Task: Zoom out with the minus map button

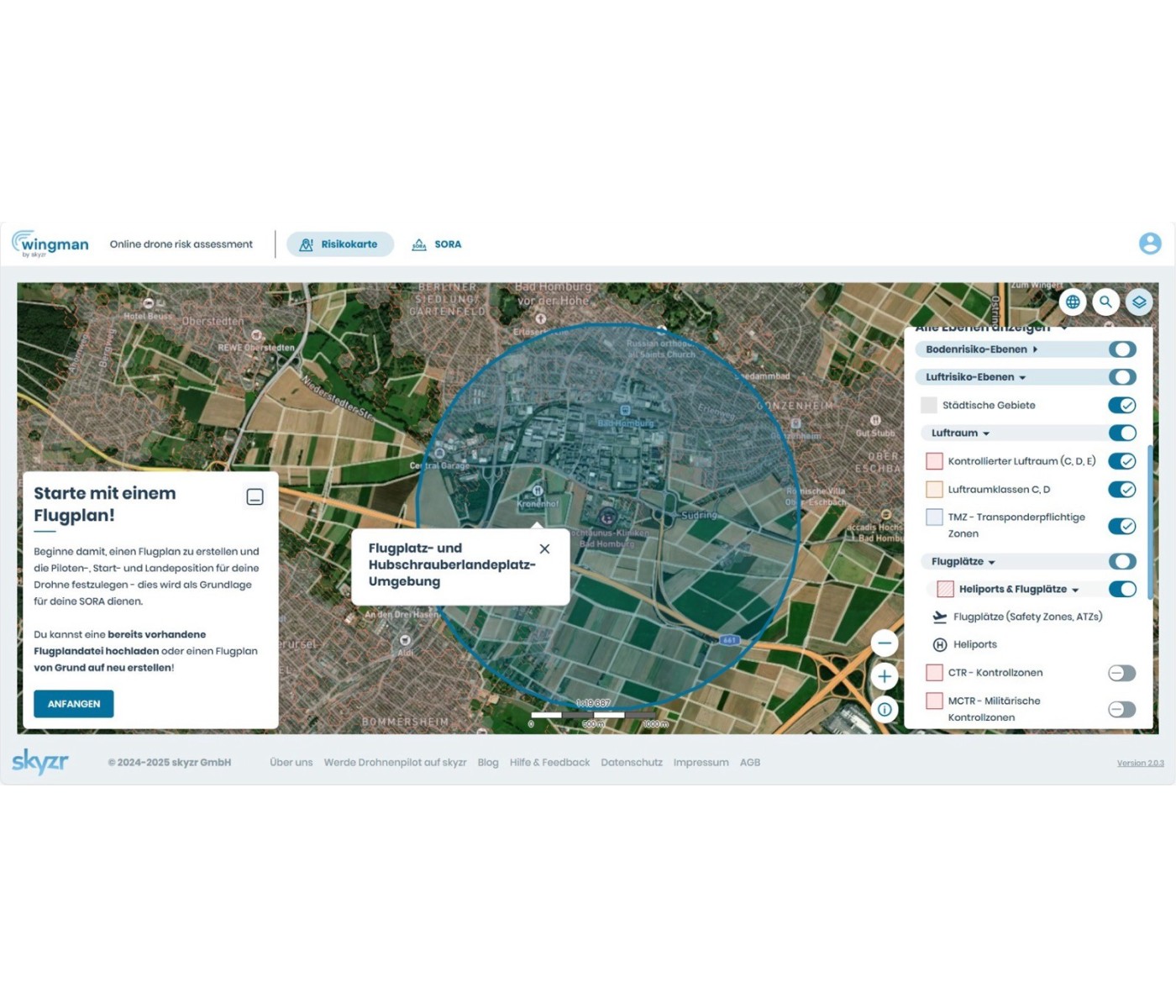Action: tap(885, 643)
